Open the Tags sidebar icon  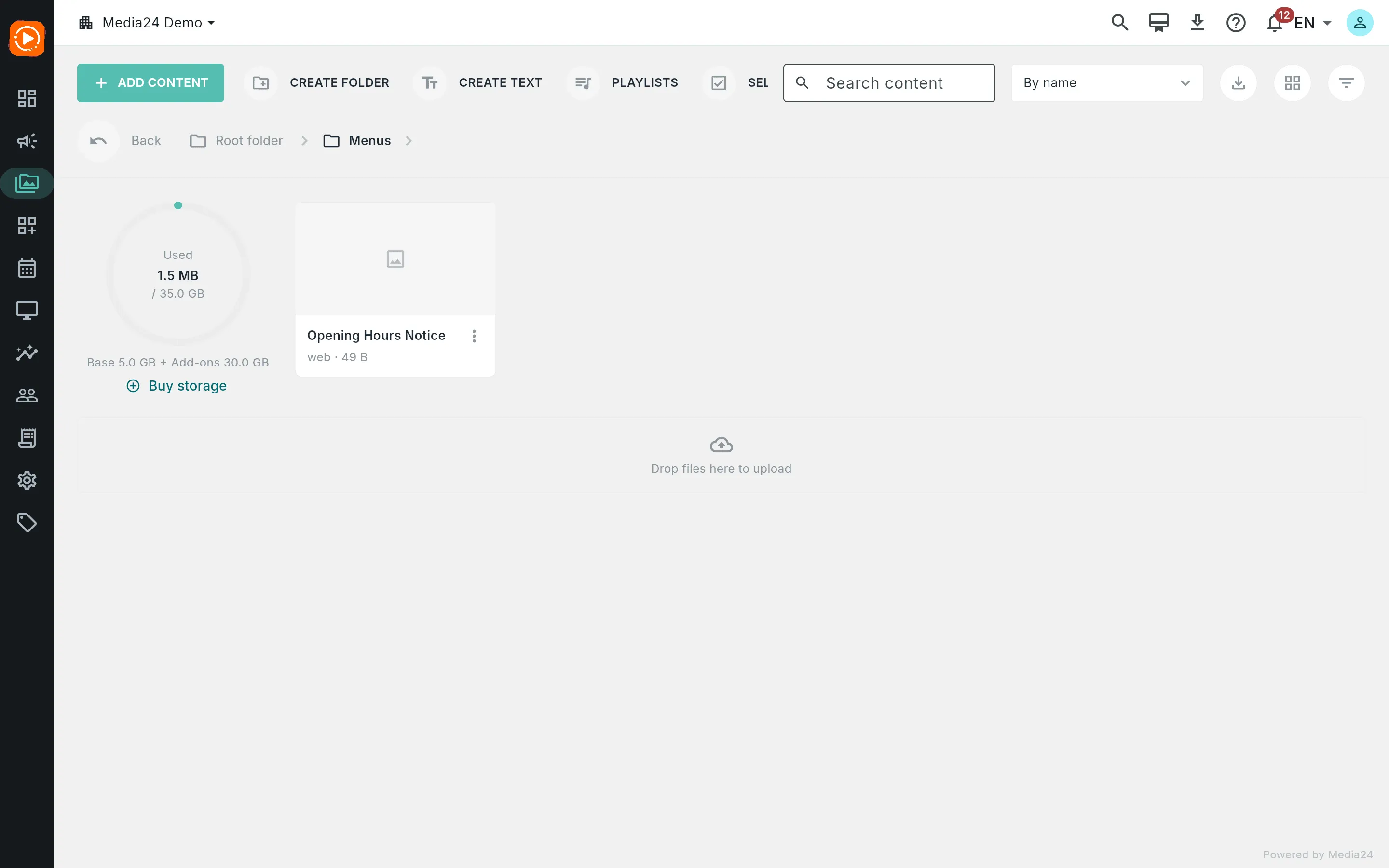click(x=27, y=523)
